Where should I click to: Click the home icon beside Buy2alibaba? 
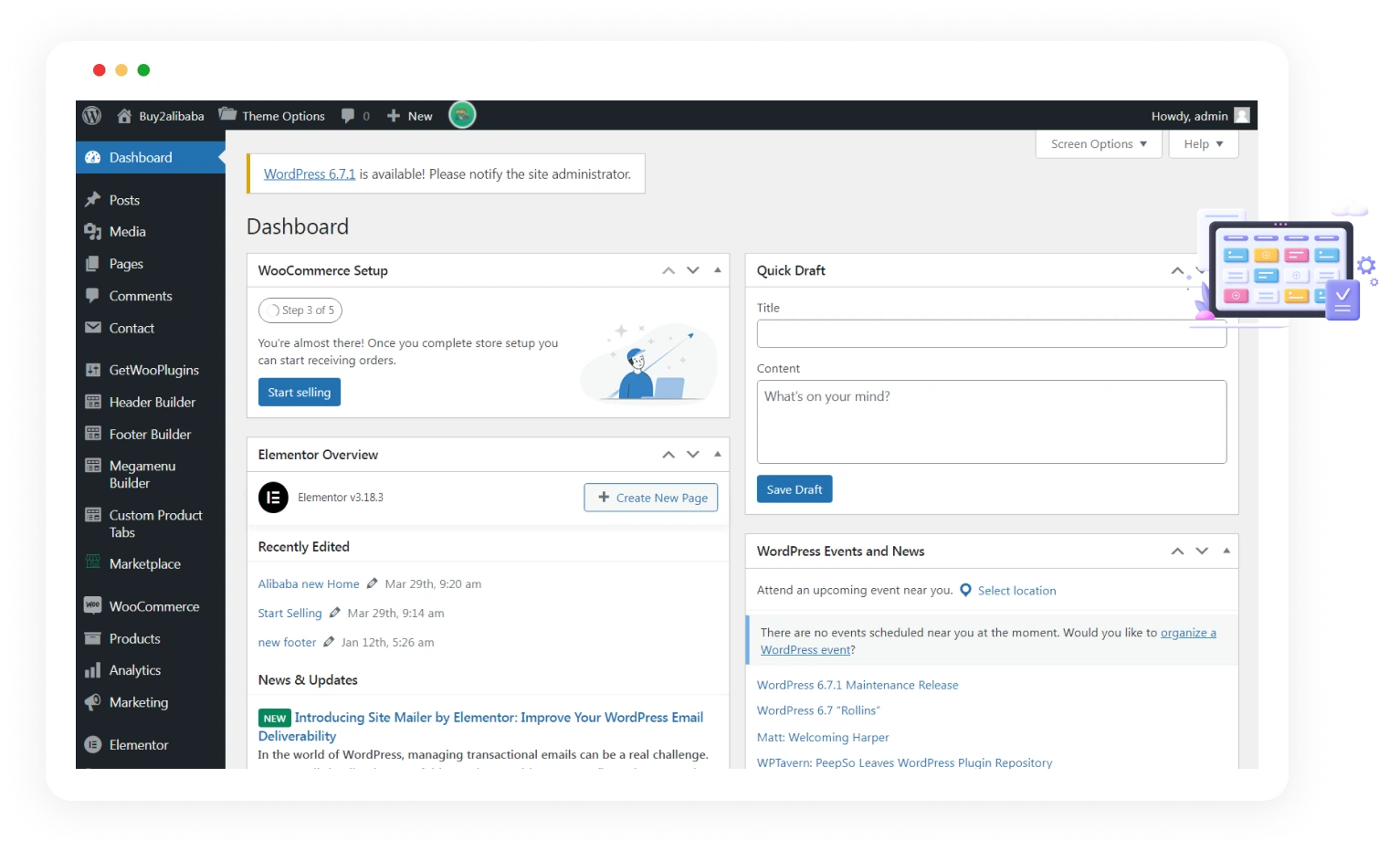point(124,116)
